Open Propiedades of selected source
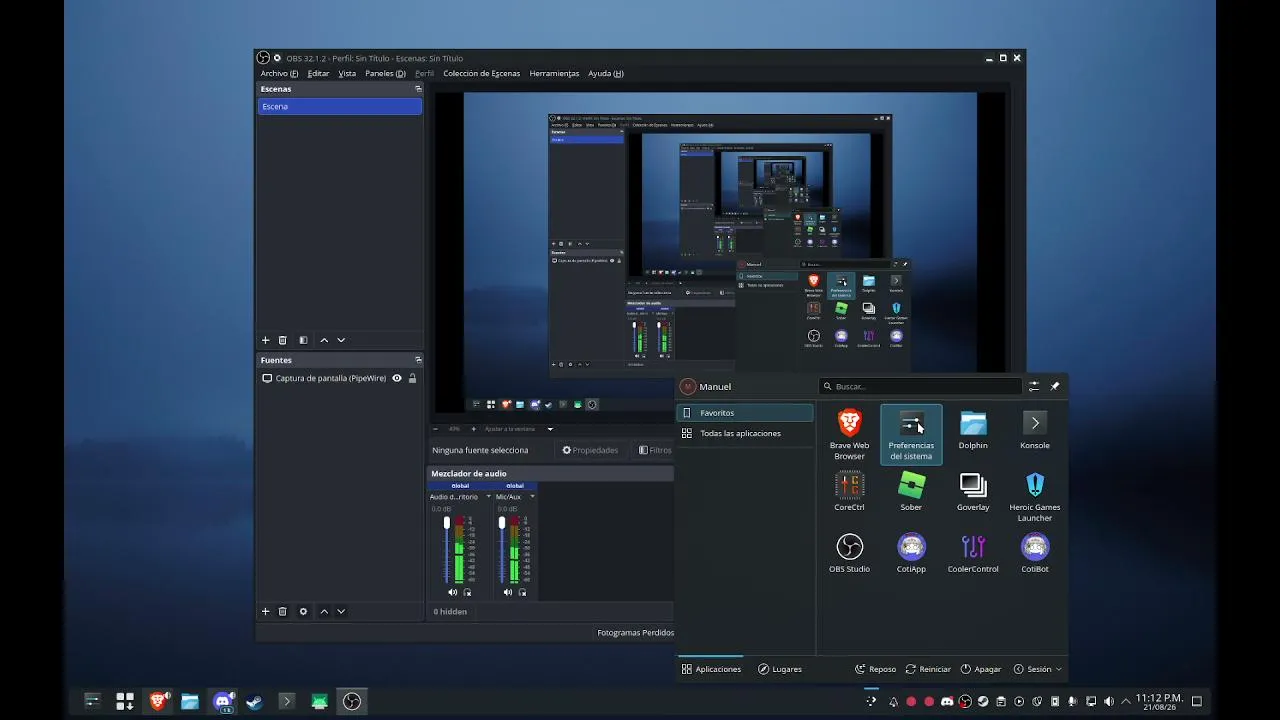Screen dimensions: 1280x720 click(590, 450)
